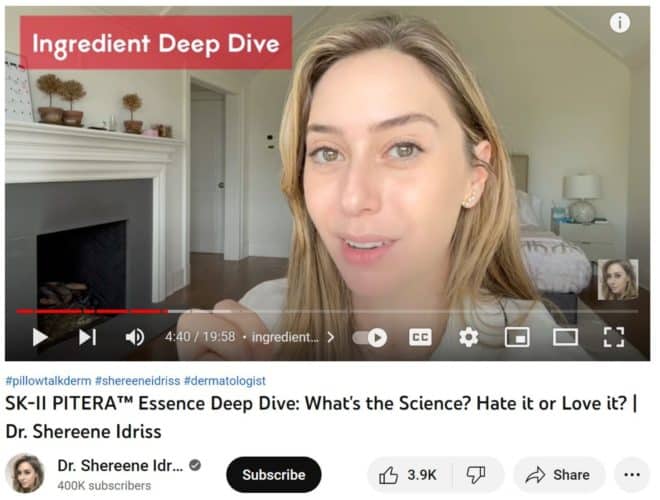Share this video

click(x=559, y=475)
